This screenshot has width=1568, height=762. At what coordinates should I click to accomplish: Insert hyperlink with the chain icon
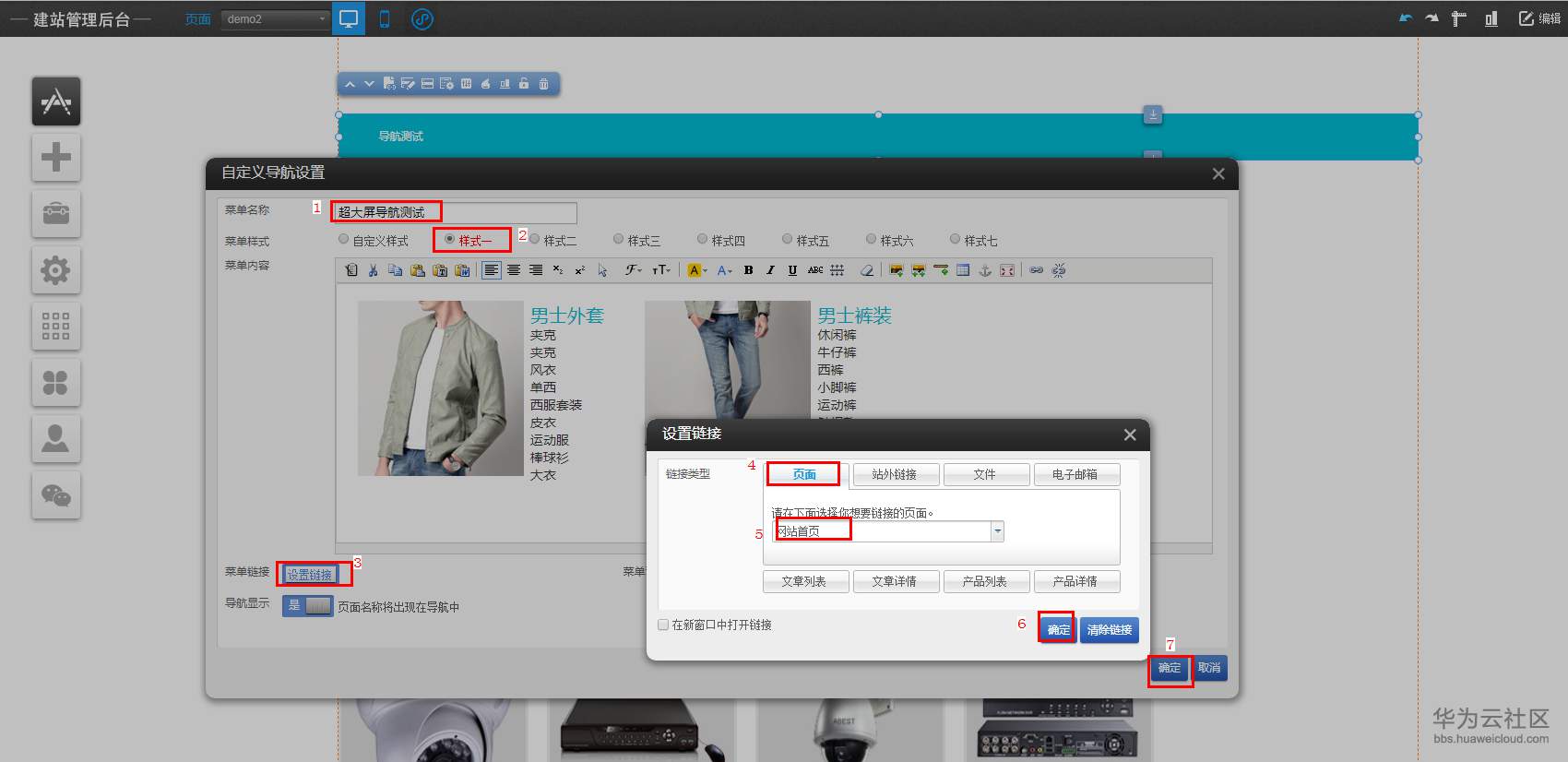pyautogui.click(x=1037, y=270)
